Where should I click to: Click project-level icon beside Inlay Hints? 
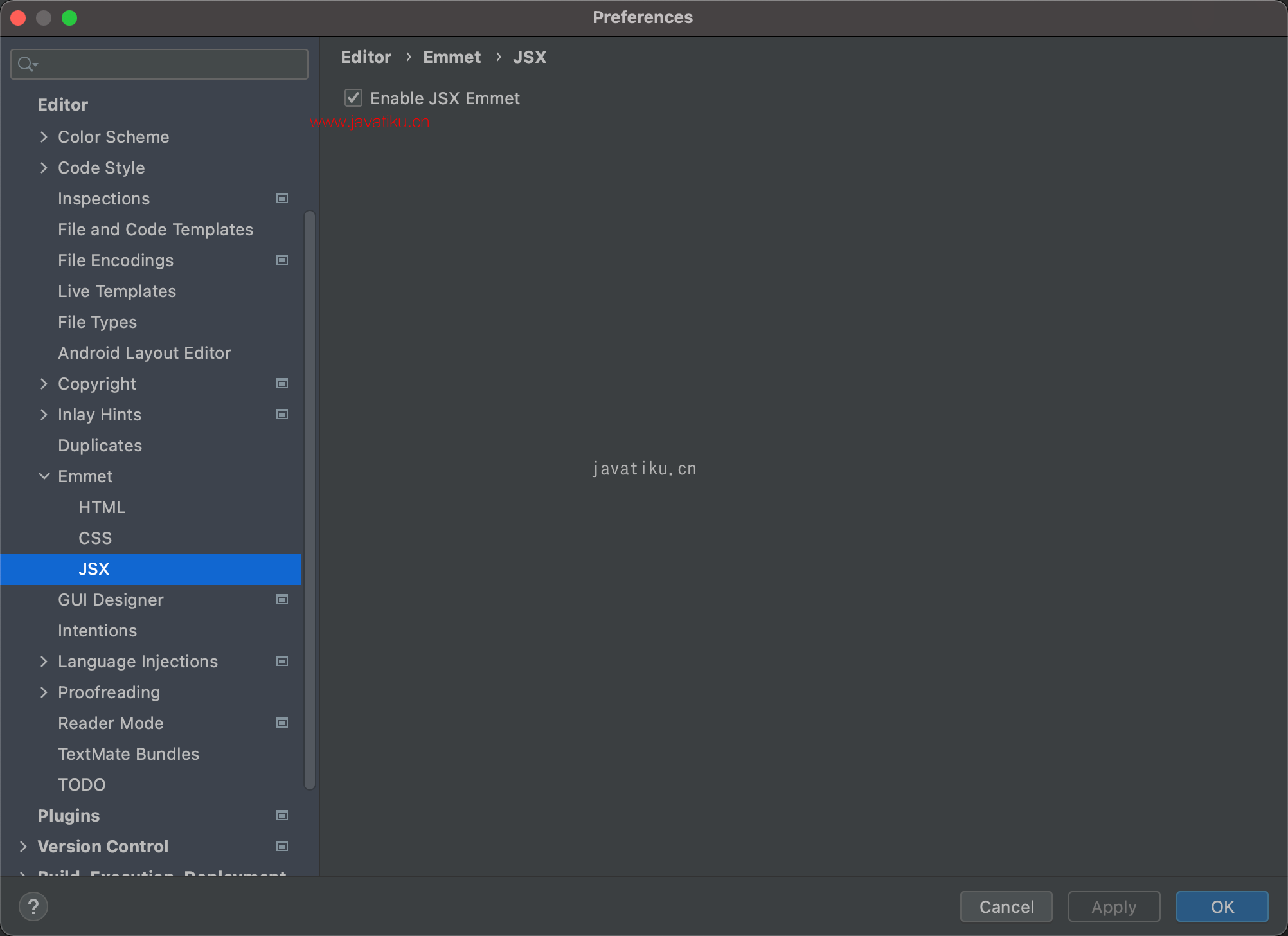(x=282, y=415)
